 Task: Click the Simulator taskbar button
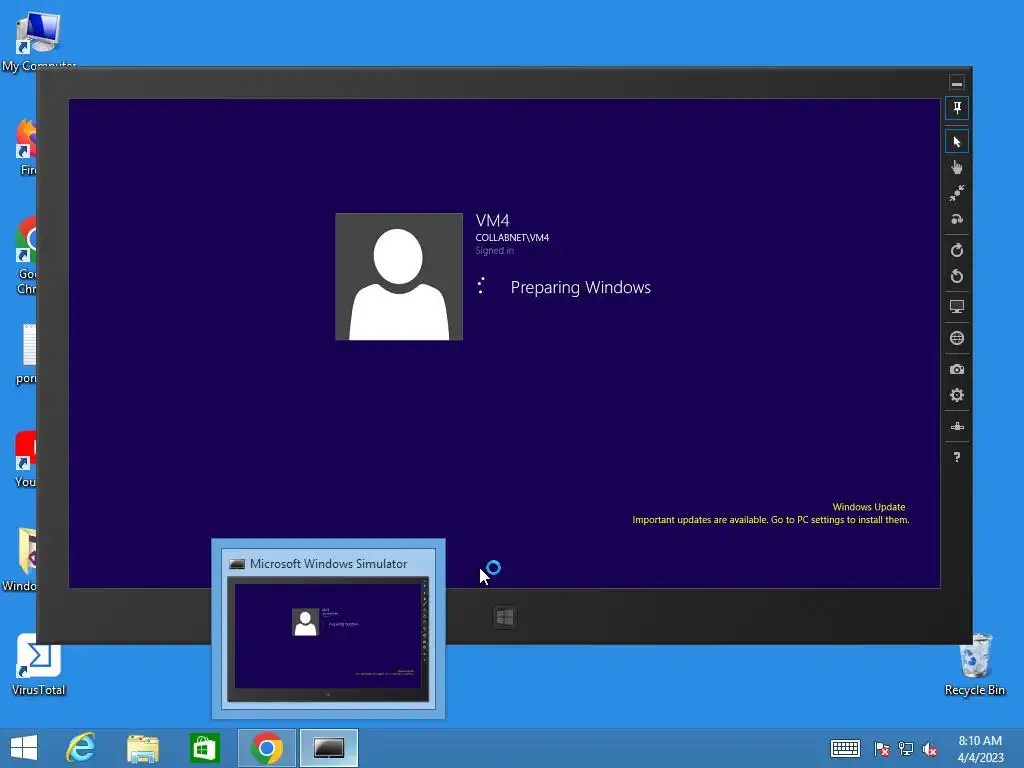(x=329, y=748)
